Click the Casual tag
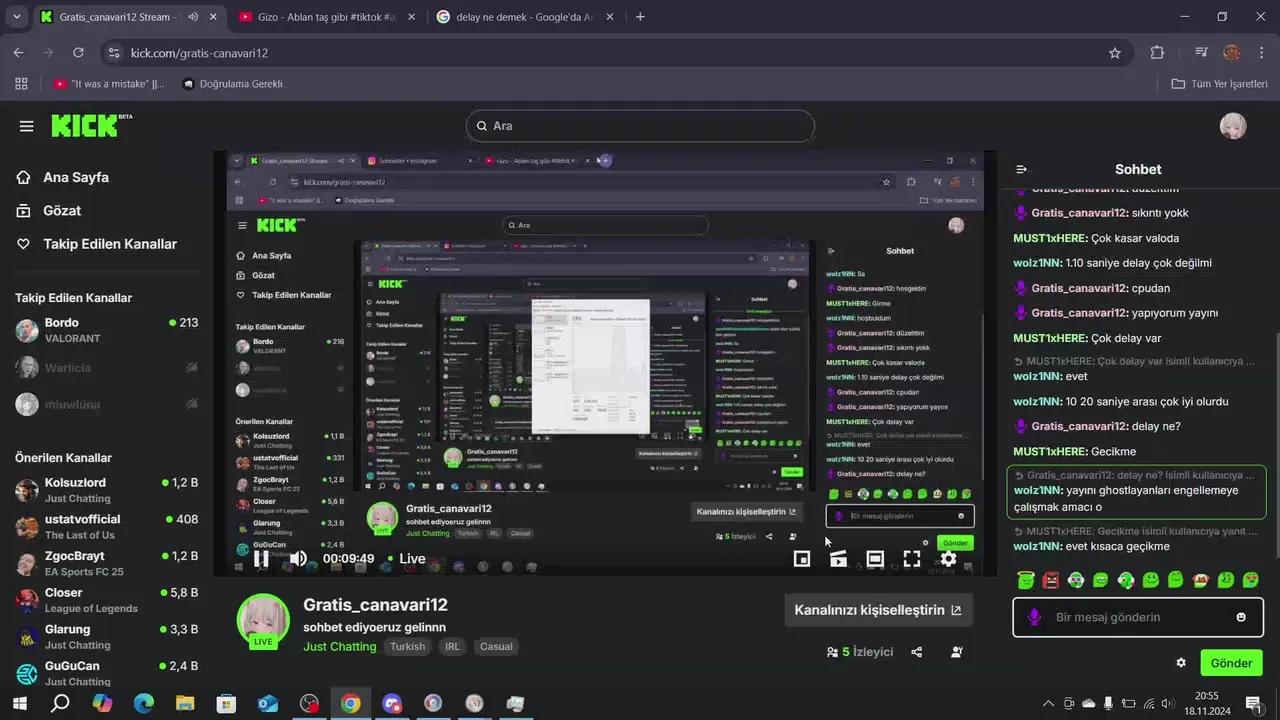The image size is (1280, 720). point(496,647)
